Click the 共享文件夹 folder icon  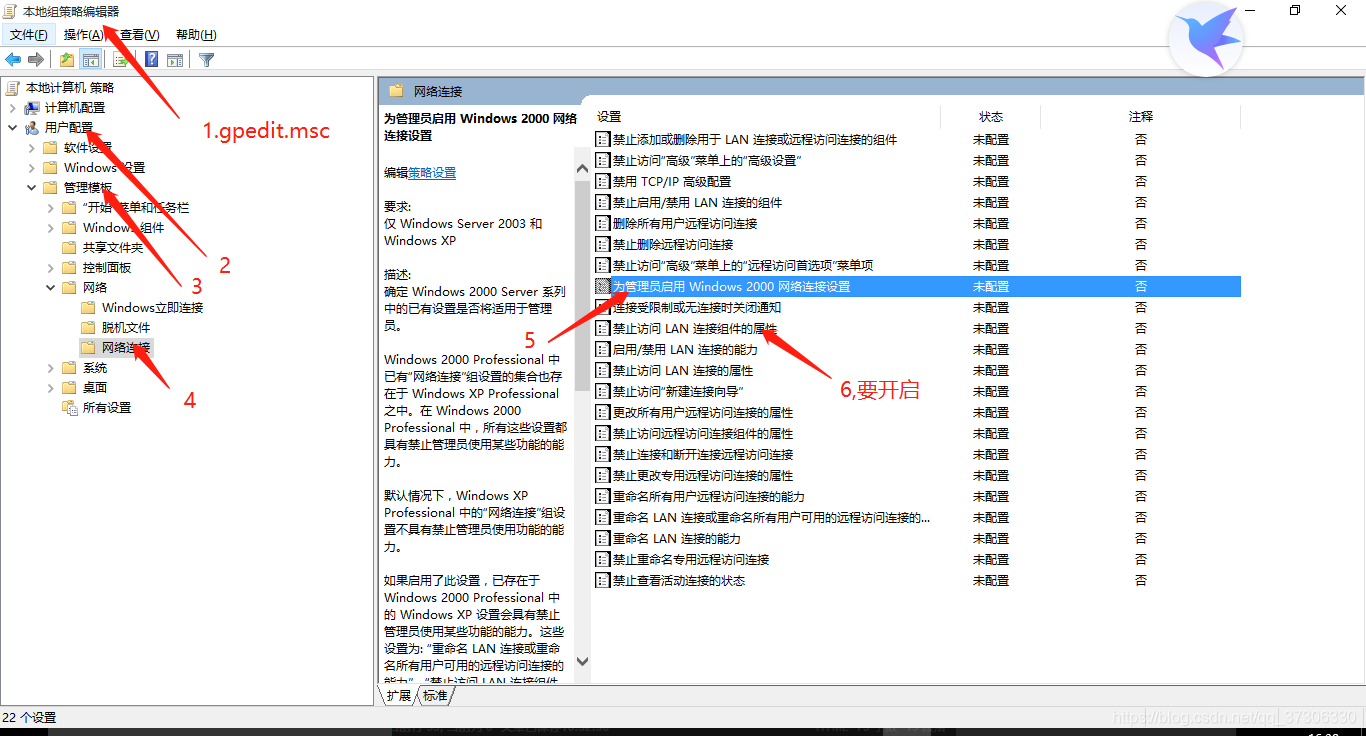coord(70,247)
